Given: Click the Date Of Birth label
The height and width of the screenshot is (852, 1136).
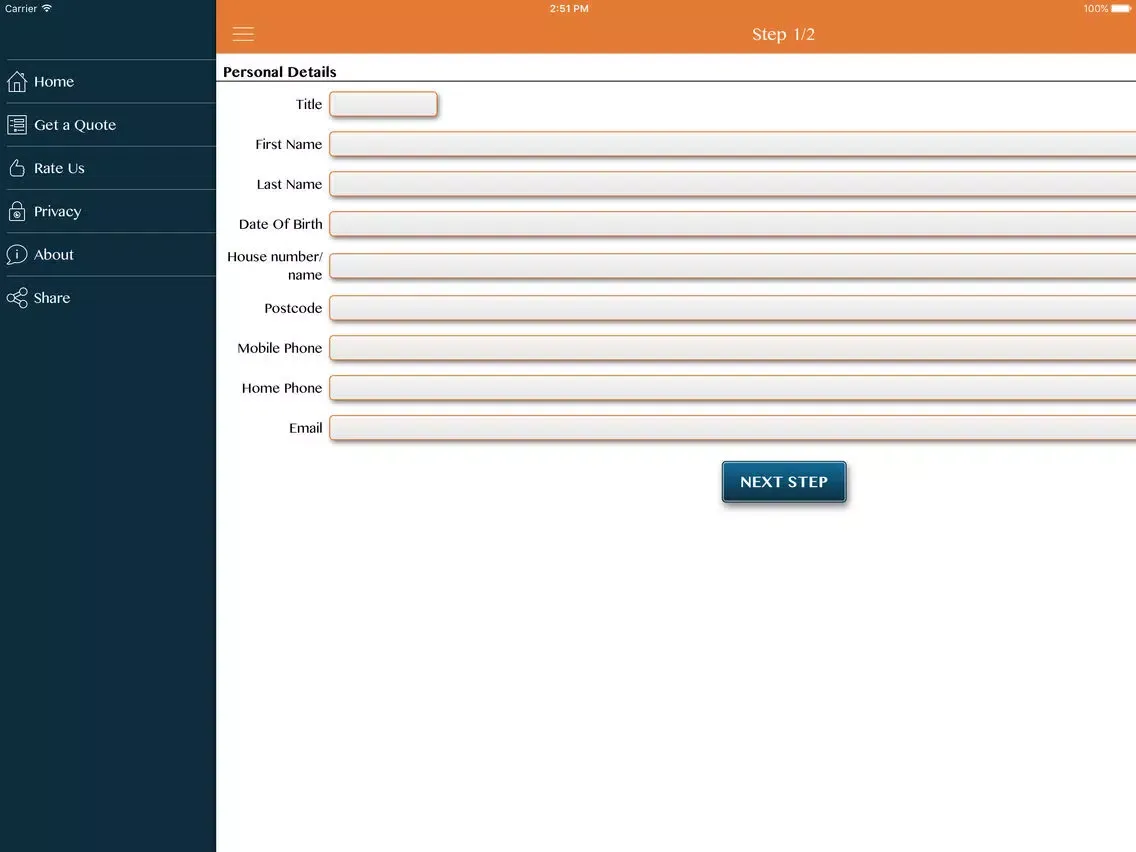Looking at the screenshot, I should [x=280, y=224].
